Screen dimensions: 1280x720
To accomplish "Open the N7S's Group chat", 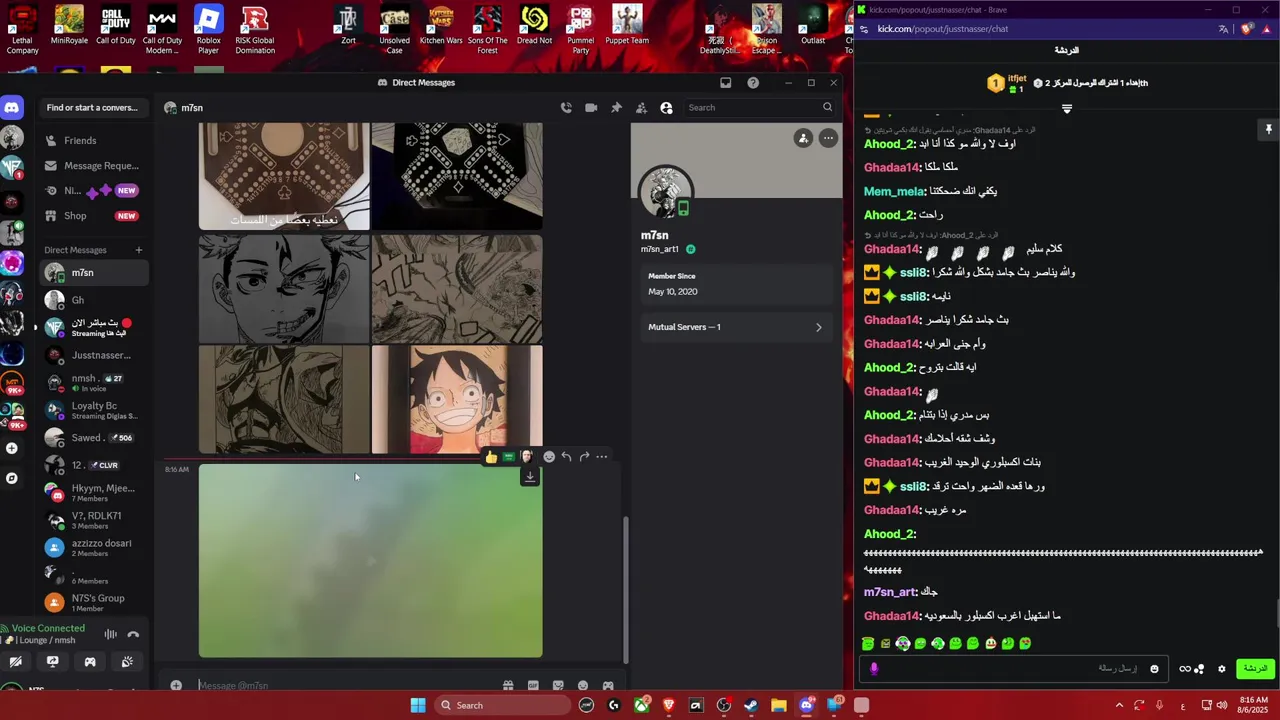I will (x=94, y=603).
